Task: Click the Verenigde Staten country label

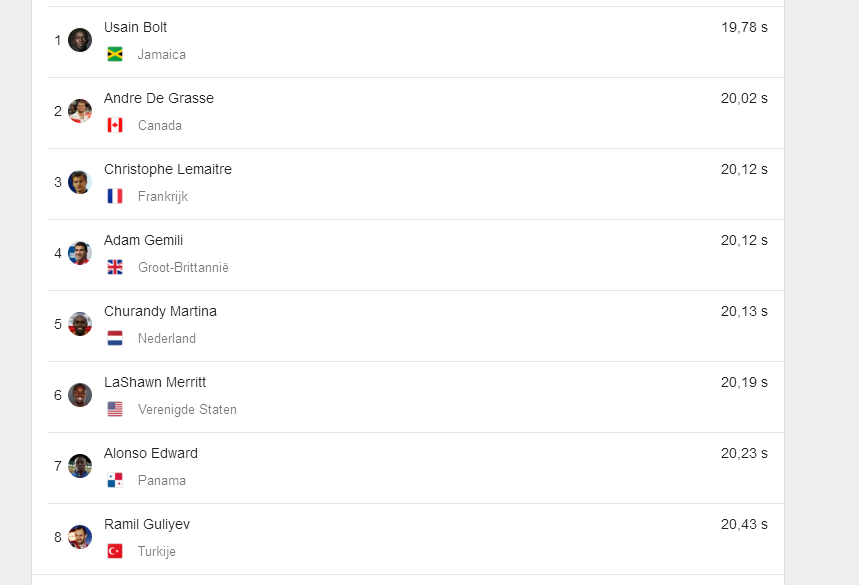Action: [187, 410]
